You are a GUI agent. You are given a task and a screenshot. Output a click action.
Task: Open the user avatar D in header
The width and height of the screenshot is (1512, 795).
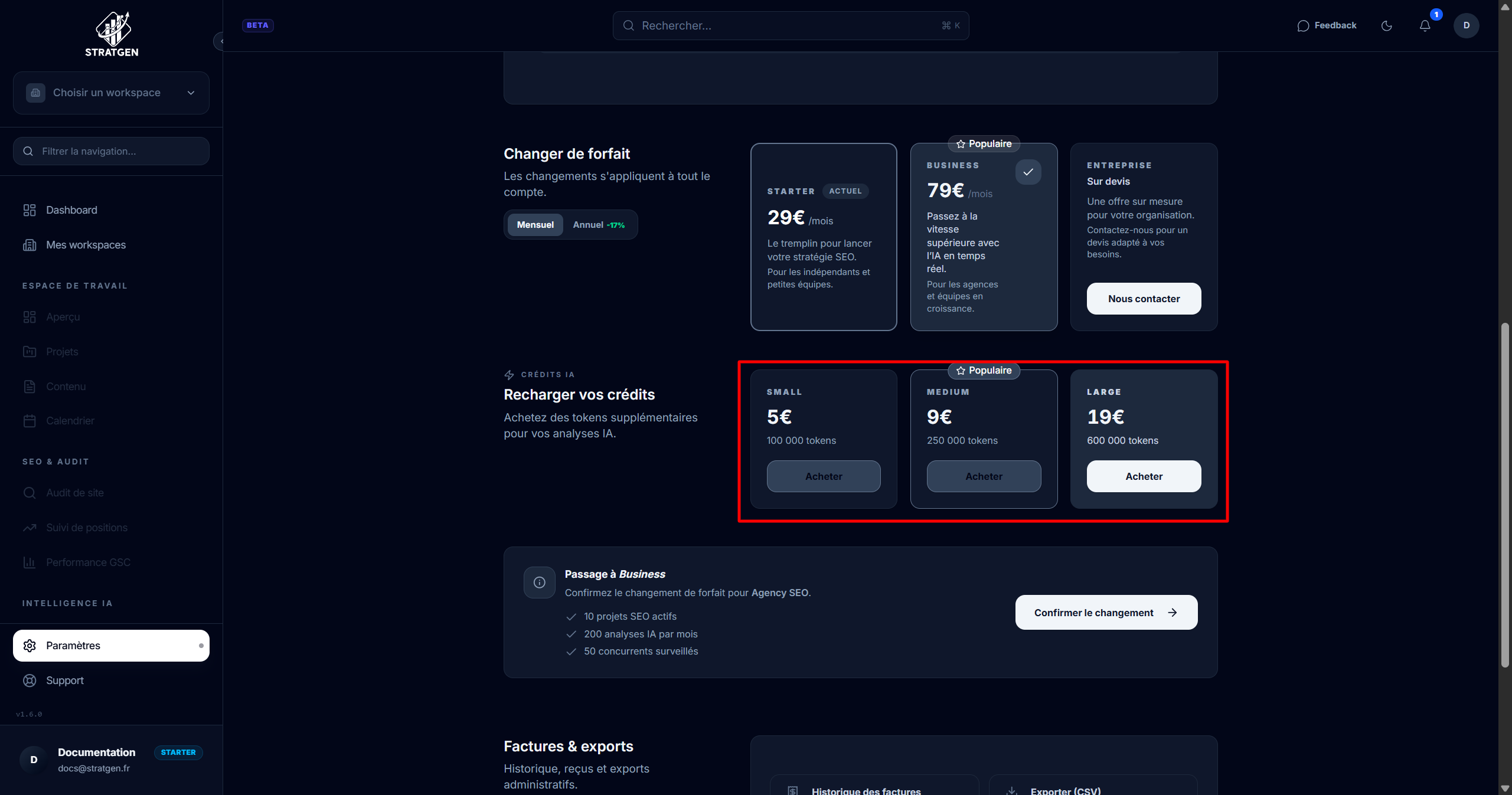[x=1466, y=25]
